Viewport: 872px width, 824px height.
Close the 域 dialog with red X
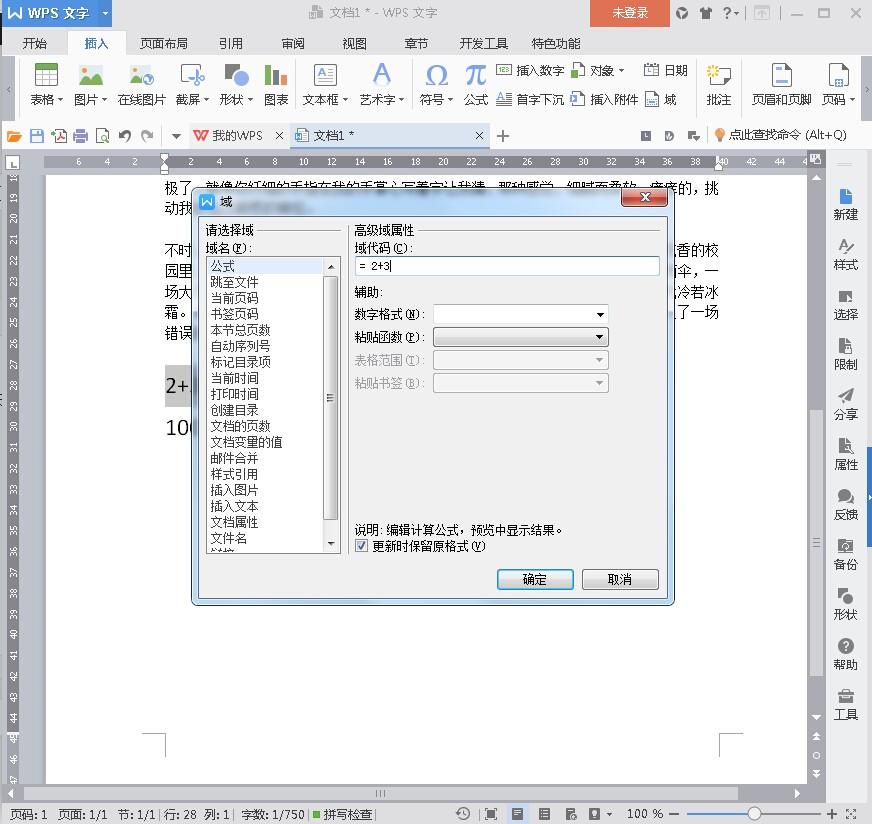pyautogui.click(x=645, y=197)
